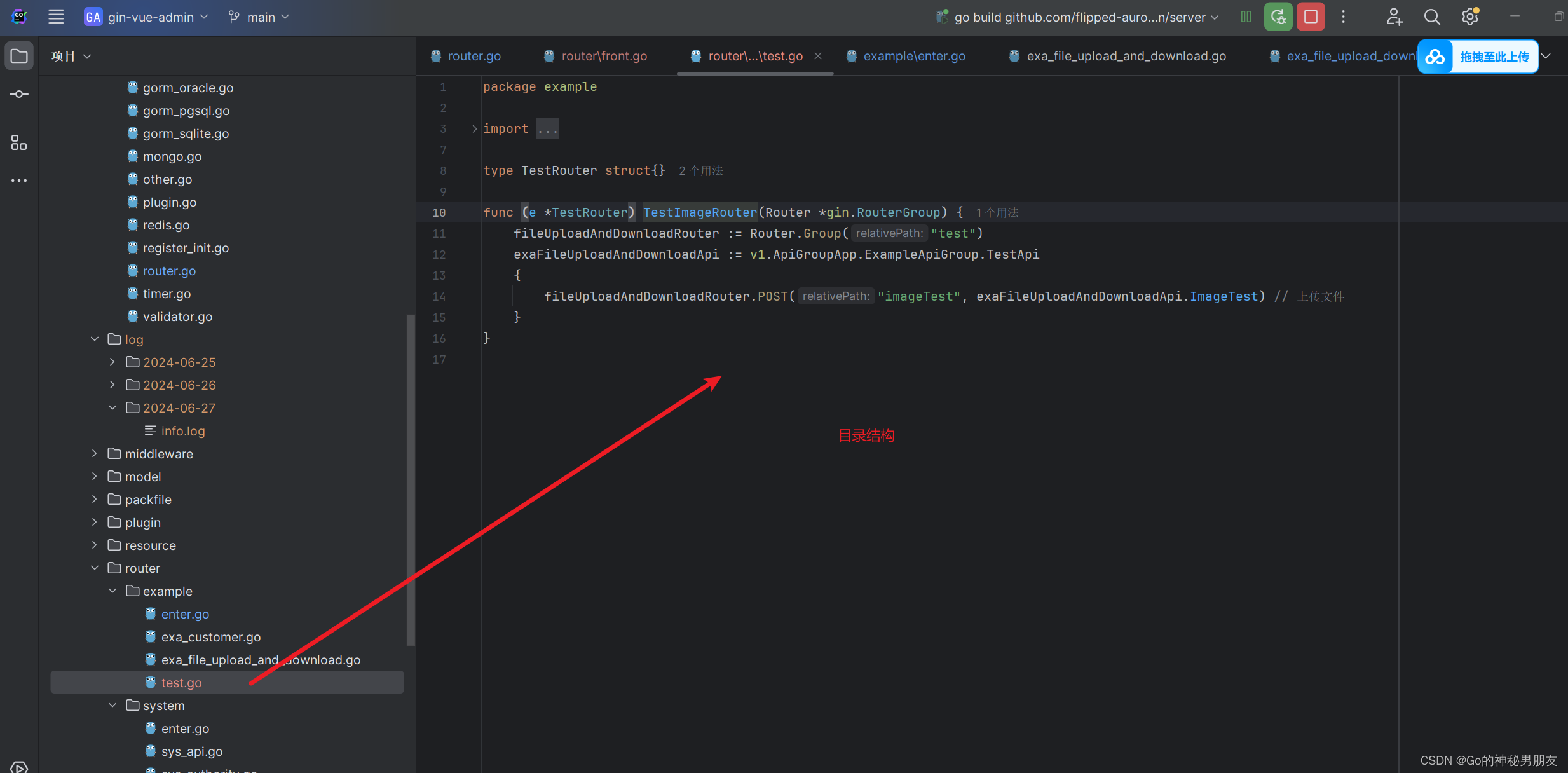The width and height of the screenshot is (1568, 773).
Task: Open the Commit tool window
Action: (x=18, y=93)
